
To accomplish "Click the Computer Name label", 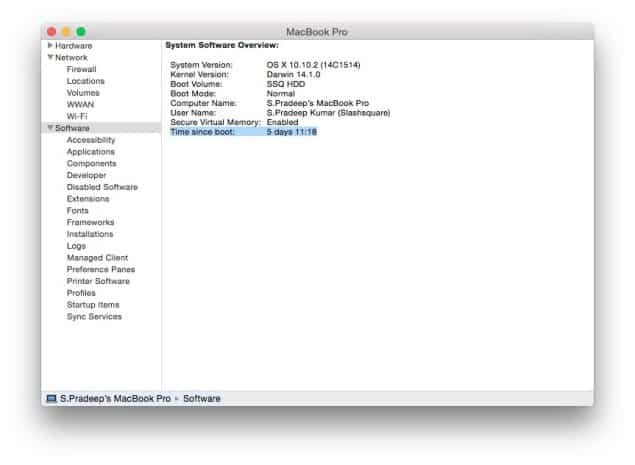I will coord(203,103).
